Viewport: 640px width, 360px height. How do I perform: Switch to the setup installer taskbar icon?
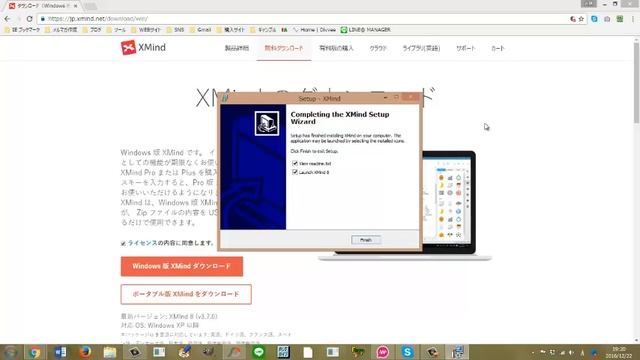(457, 352)
